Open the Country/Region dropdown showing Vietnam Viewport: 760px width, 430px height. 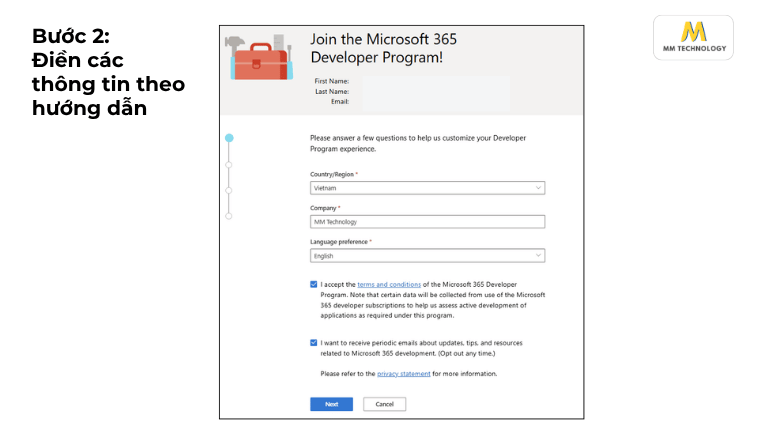pyautogui.click(x=427, y=188)
